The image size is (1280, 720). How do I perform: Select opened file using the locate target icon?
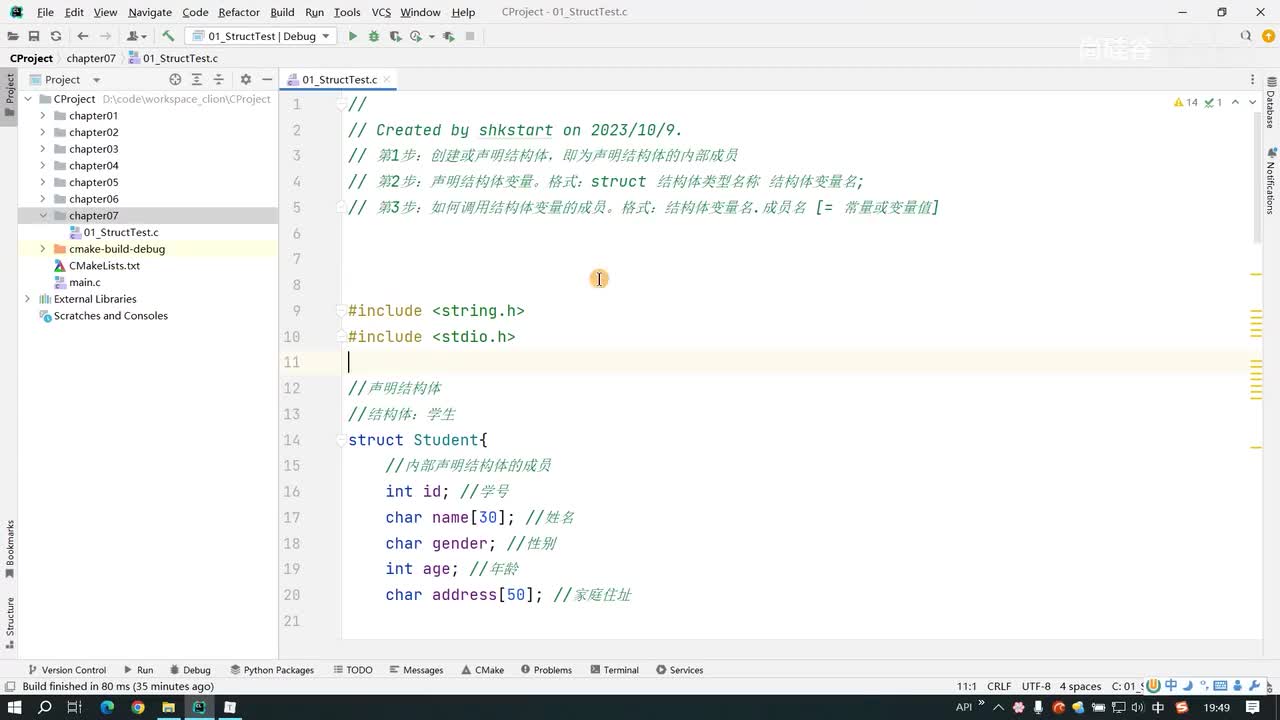(x=175, y=79)
